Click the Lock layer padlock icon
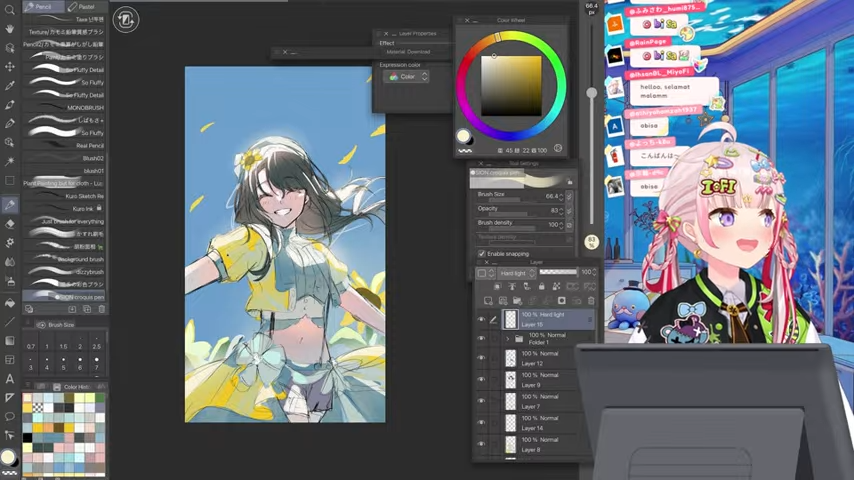This screenshot has width=854, height=480. (x=541, y=286)
